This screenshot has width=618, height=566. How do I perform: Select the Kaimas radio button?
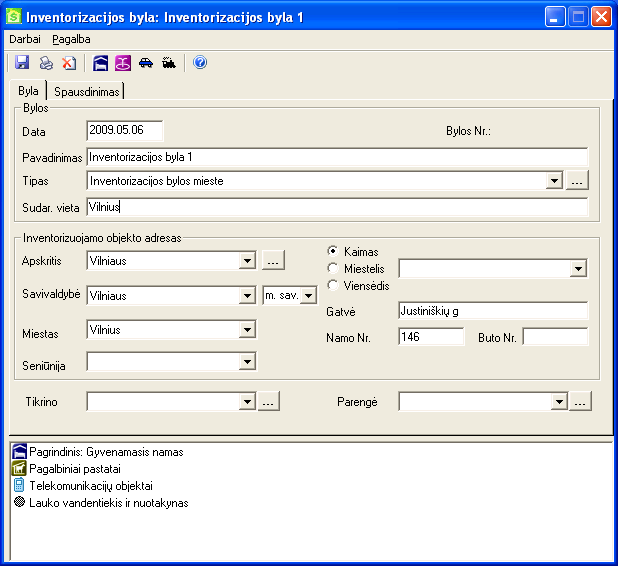click(x=333, y=251)
